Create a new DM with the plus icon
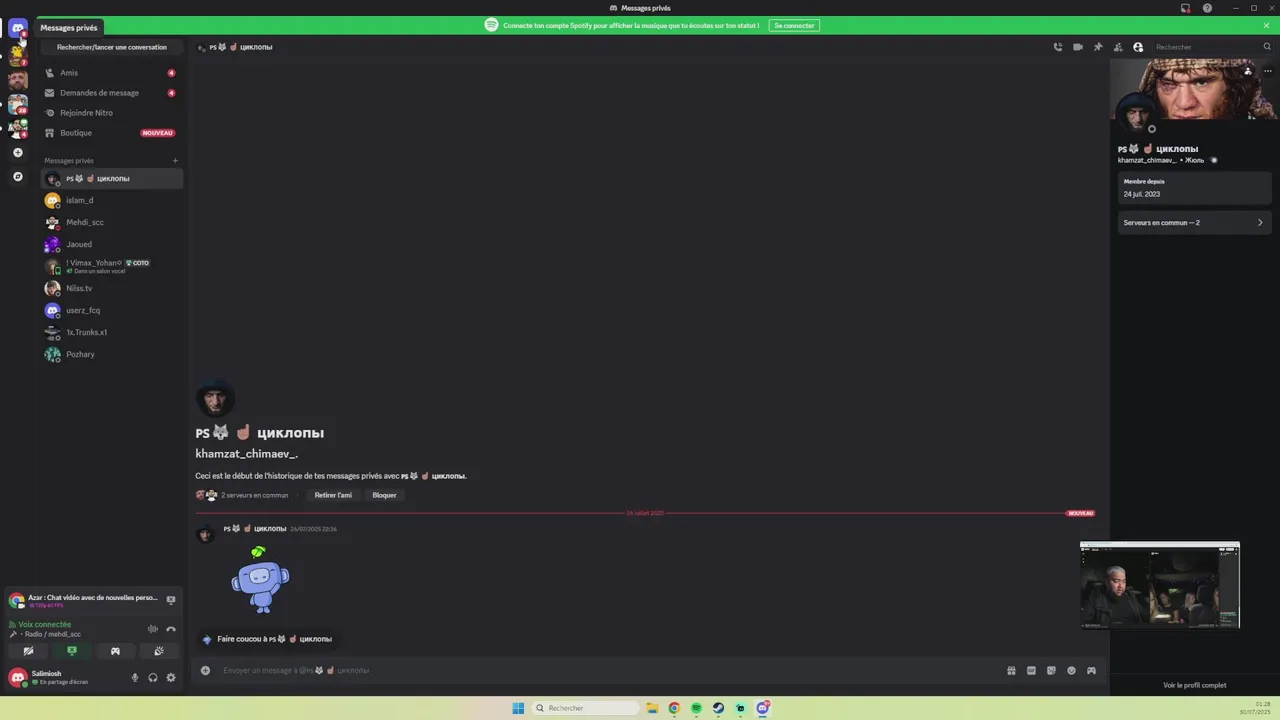This screenshot has width=1280, height=720. 175,161
